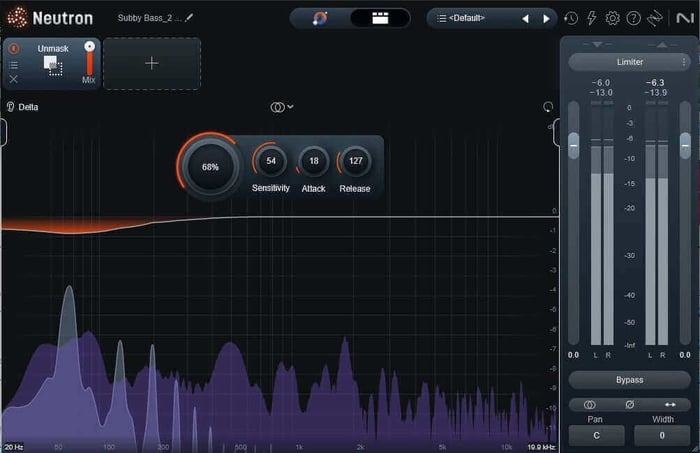Toggle the Delta listen ear icon
The height and width of the screenshot is (453, 700).
[10, 107]
